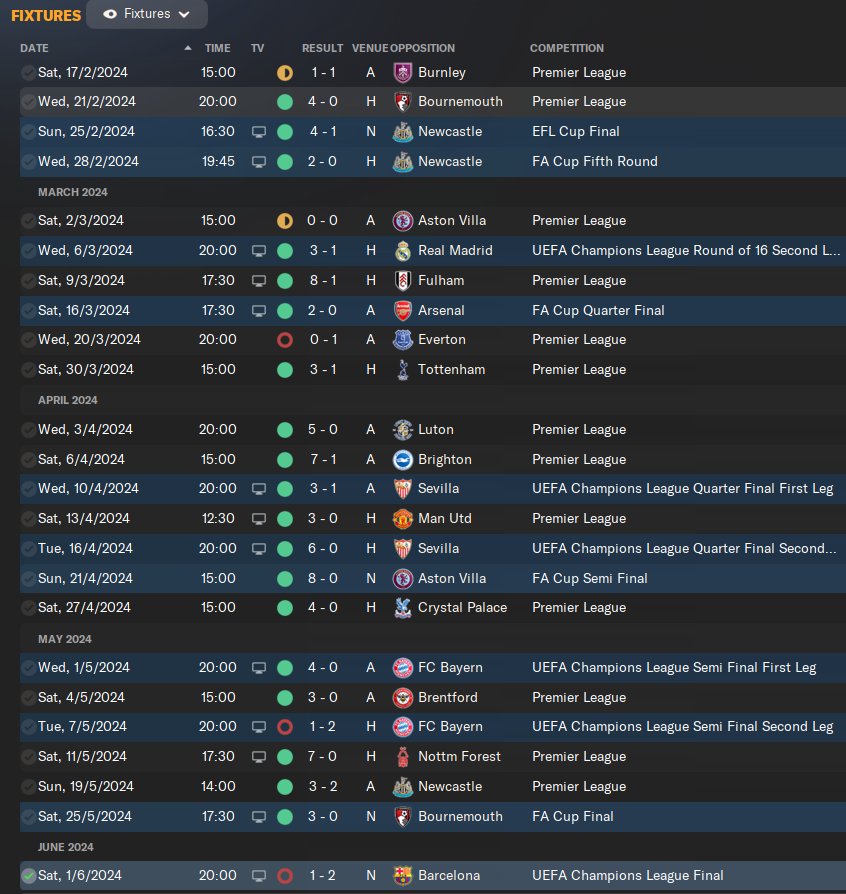Click the Barcelona club badge
The image size is (846, 894).
(x=402, y=875)
